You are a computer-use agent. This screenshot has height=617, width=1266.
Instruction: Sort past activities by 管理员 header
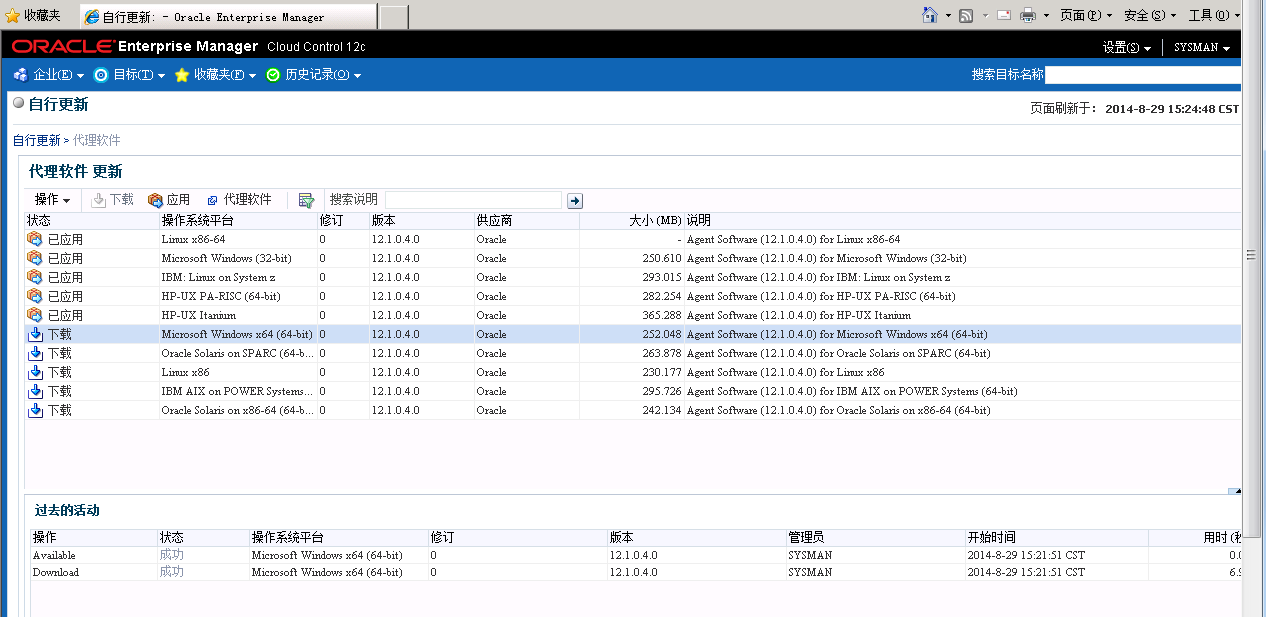[875, 538]
